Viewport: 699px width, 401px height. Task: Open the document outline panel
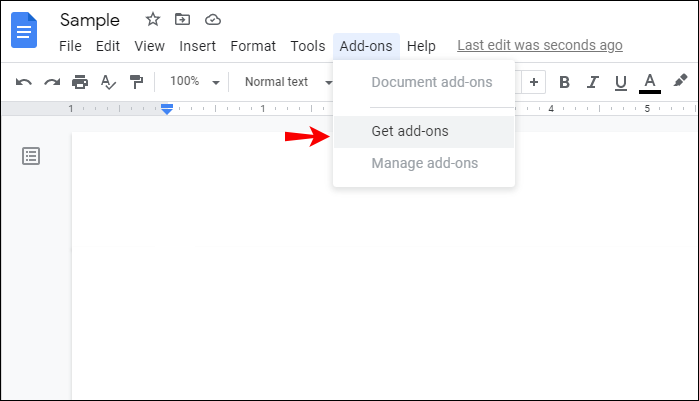click(32, 156)
